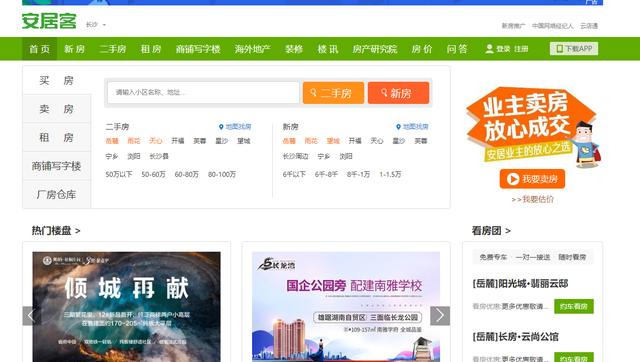Select the 50万以下 price filter link
This screenshot has height=362, width=640.
click(x=119, y=174)
